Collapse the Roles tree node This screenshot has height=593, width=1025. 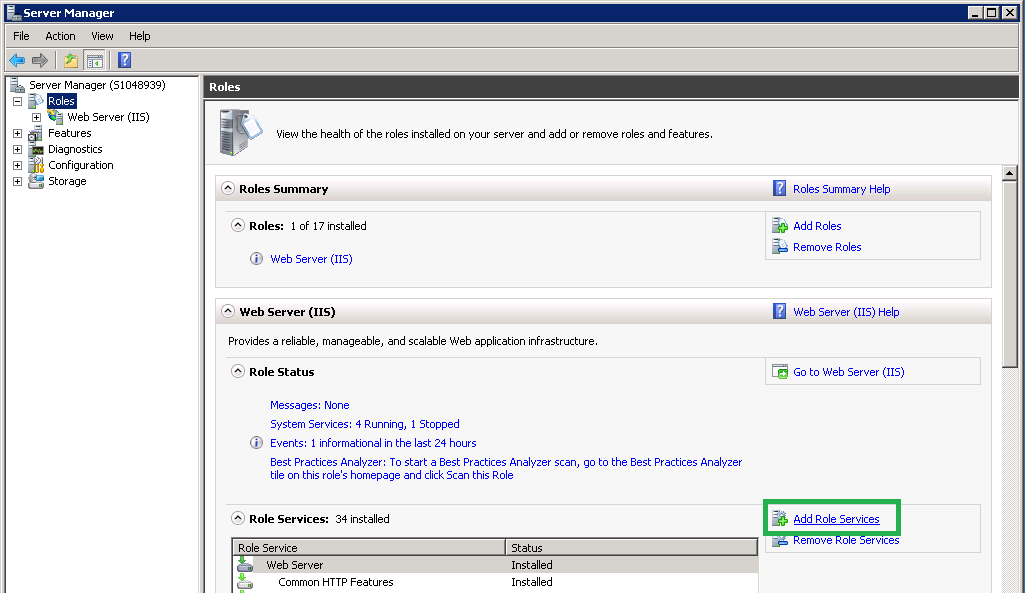tap(18, 101)
